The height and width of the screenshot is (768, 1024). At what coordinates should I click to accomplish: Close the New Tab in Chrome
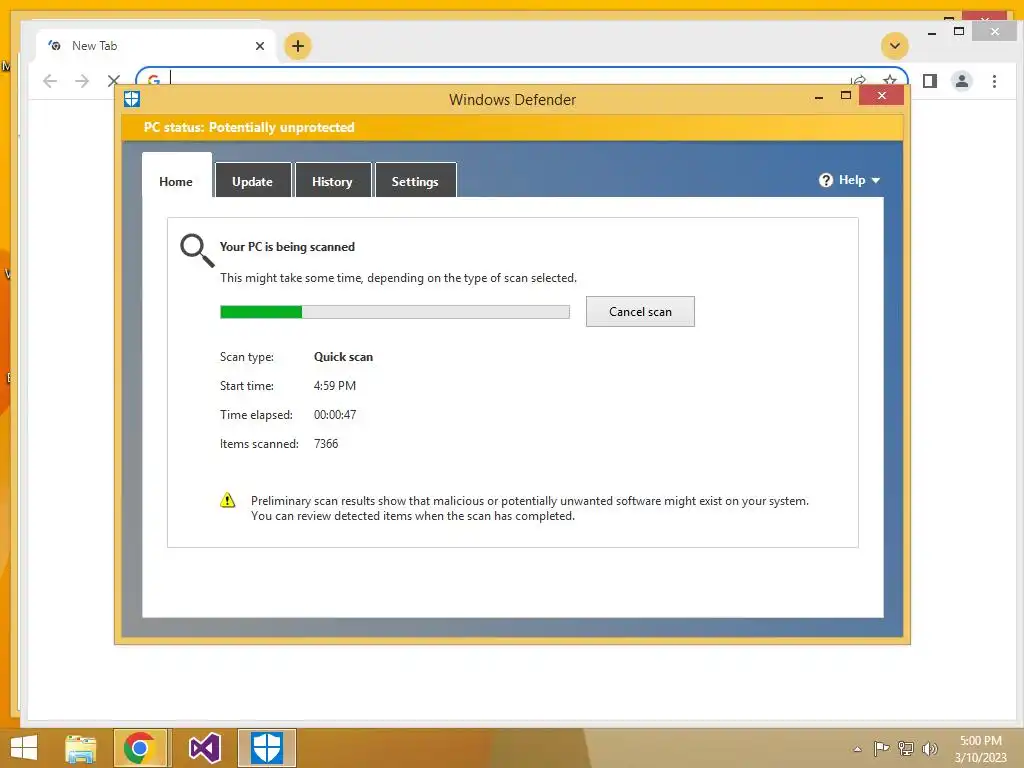[x=260, y=46]
